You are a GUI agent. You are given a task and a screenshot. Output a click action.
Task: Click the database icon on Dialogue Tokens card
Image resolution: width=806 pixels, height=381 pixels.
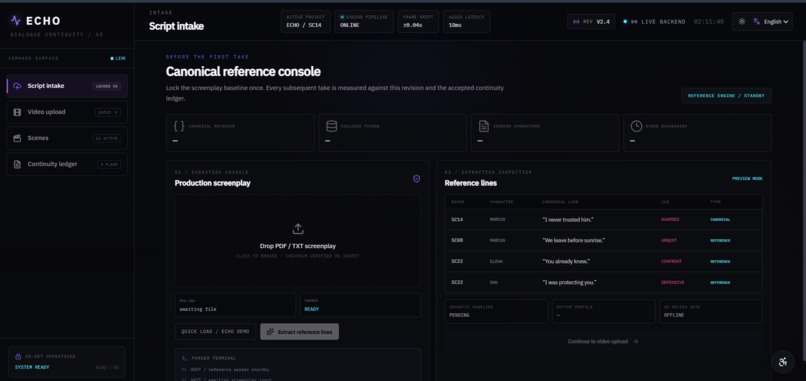331,126
